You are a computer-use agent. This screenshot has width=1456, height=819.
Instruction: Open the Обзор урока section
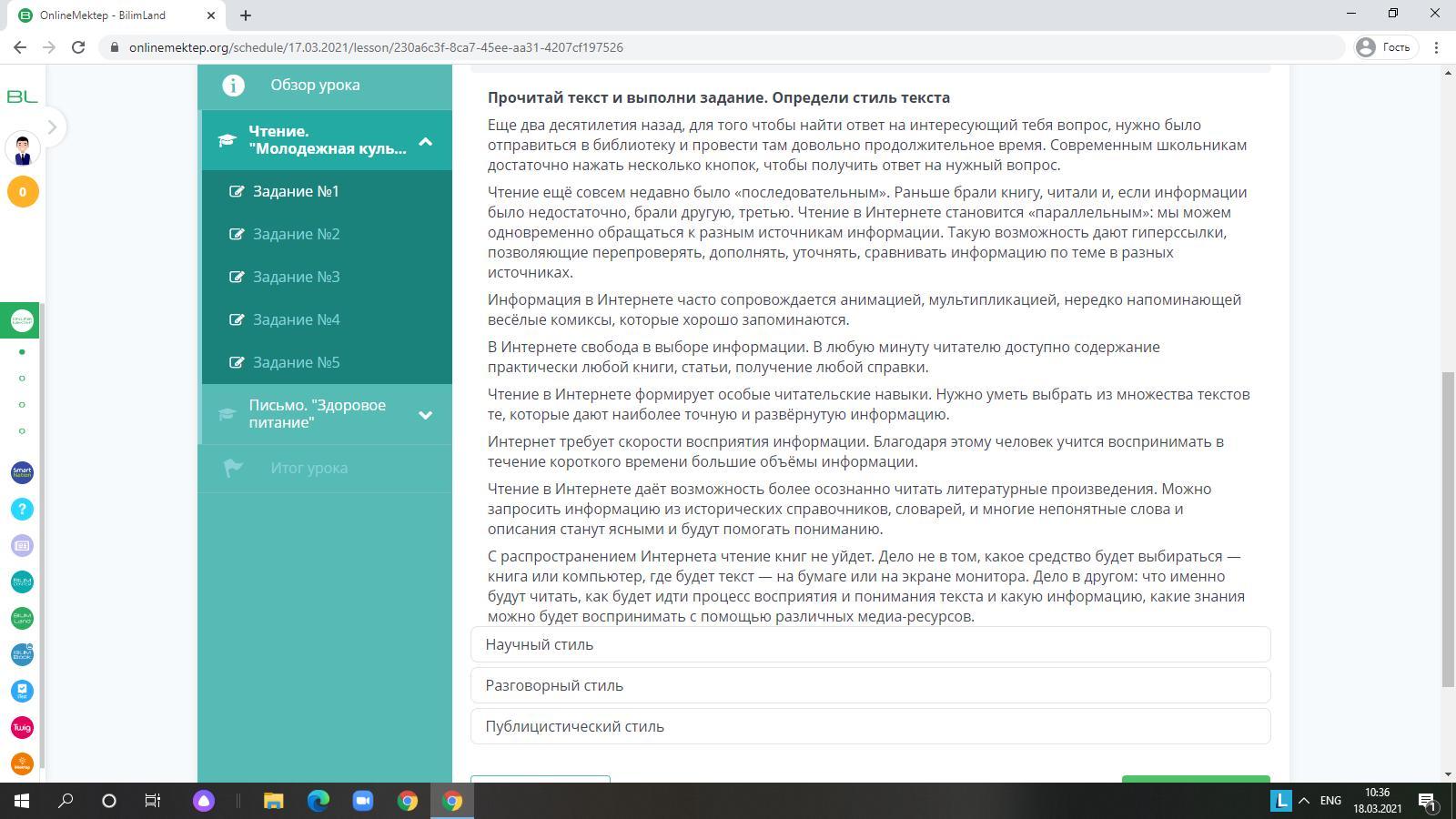(x=327, y=85)
